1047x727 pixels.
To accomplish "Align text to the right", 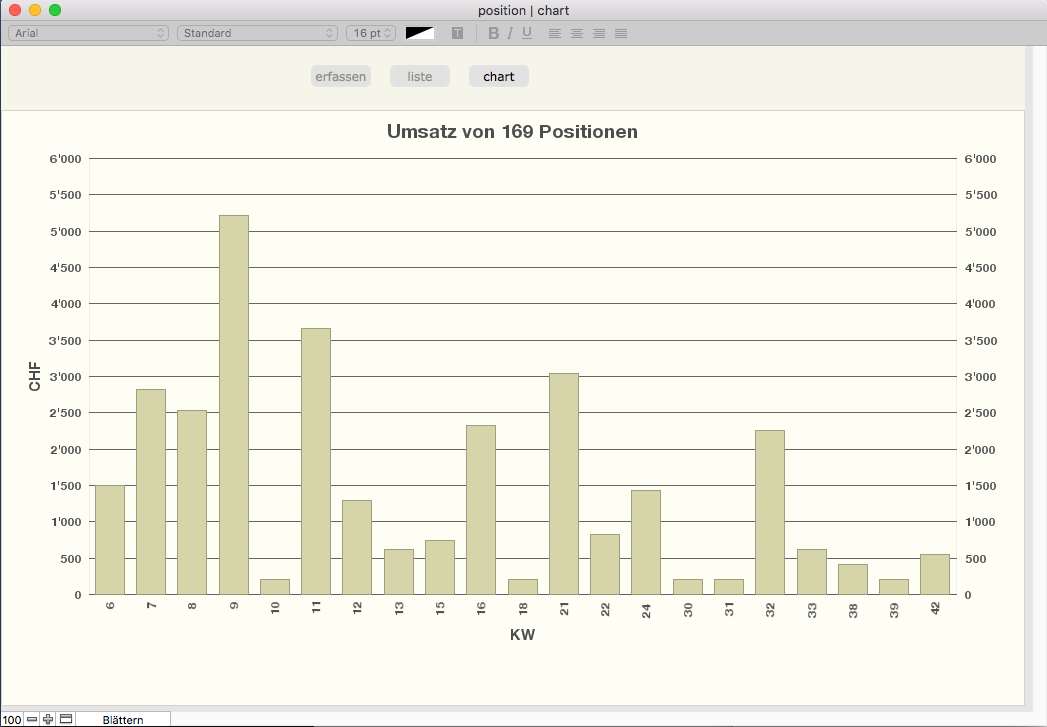I will pos(599,33).
